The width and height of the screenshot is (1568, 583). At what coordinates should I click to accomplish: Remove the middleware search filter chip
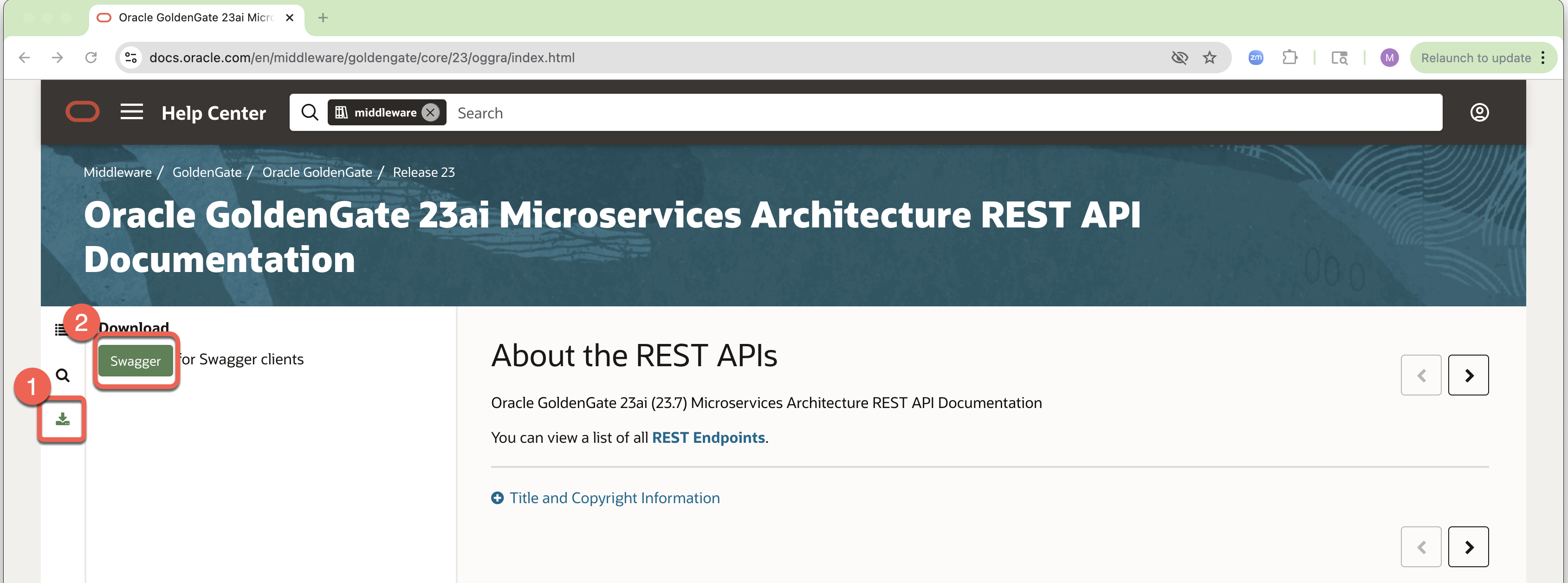(430, 113)
